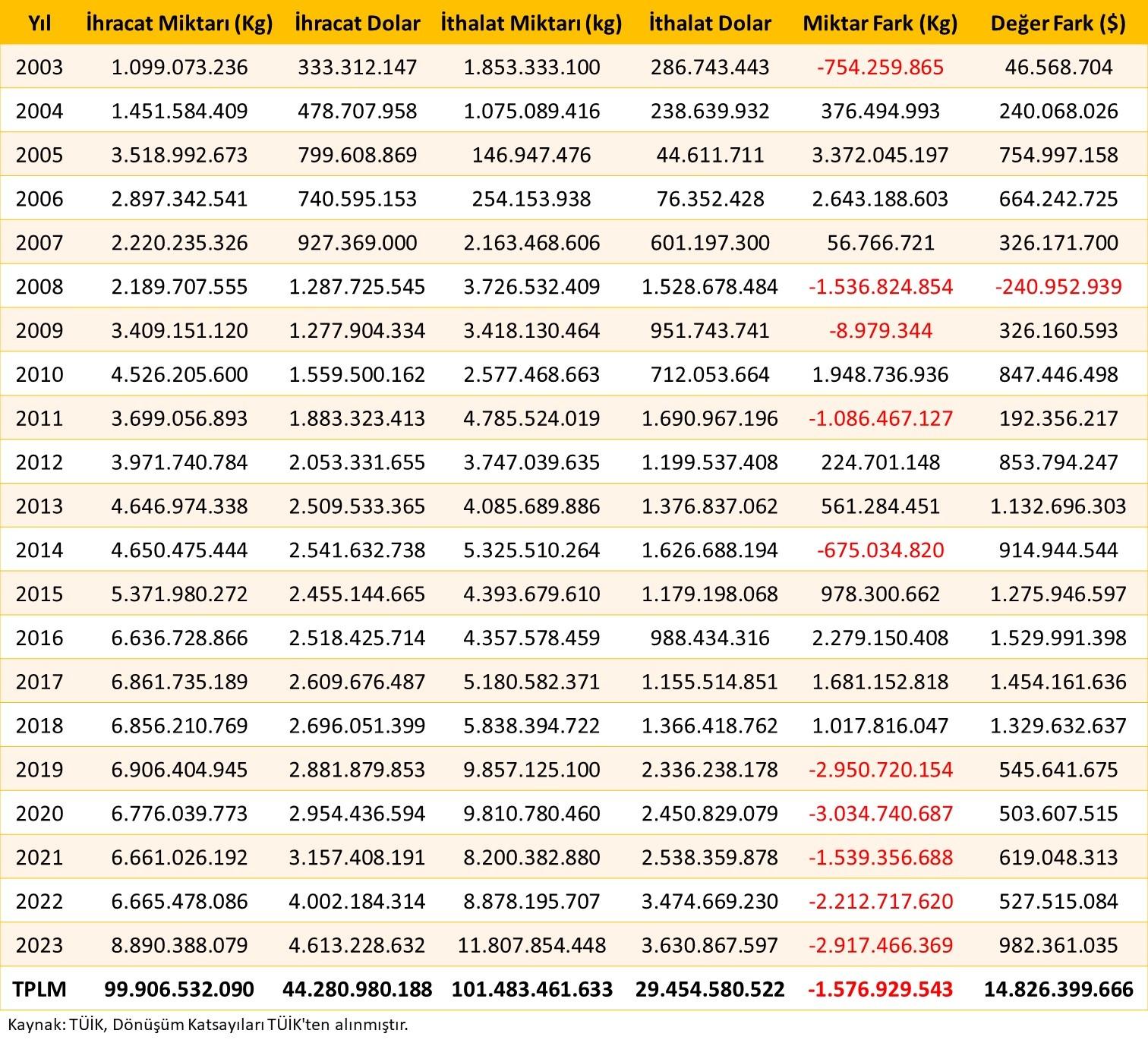Viewport: 1148px width, 1043px height.
Task: Click the İhracat Dolar column header
Action: click(x=357, y=23)
